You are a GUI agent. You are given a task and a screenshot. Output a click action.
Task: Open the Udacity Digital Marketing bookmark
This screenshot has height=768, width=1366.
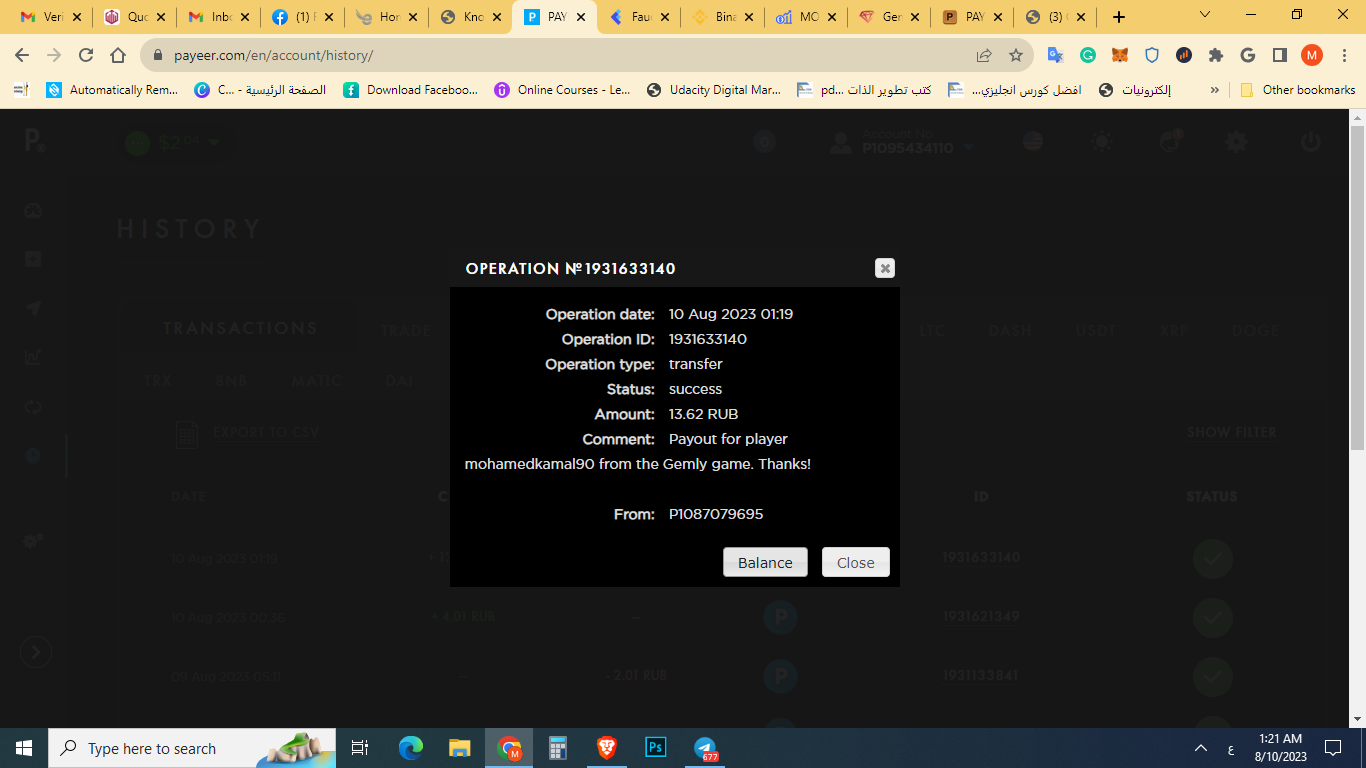tap(714, 90)
